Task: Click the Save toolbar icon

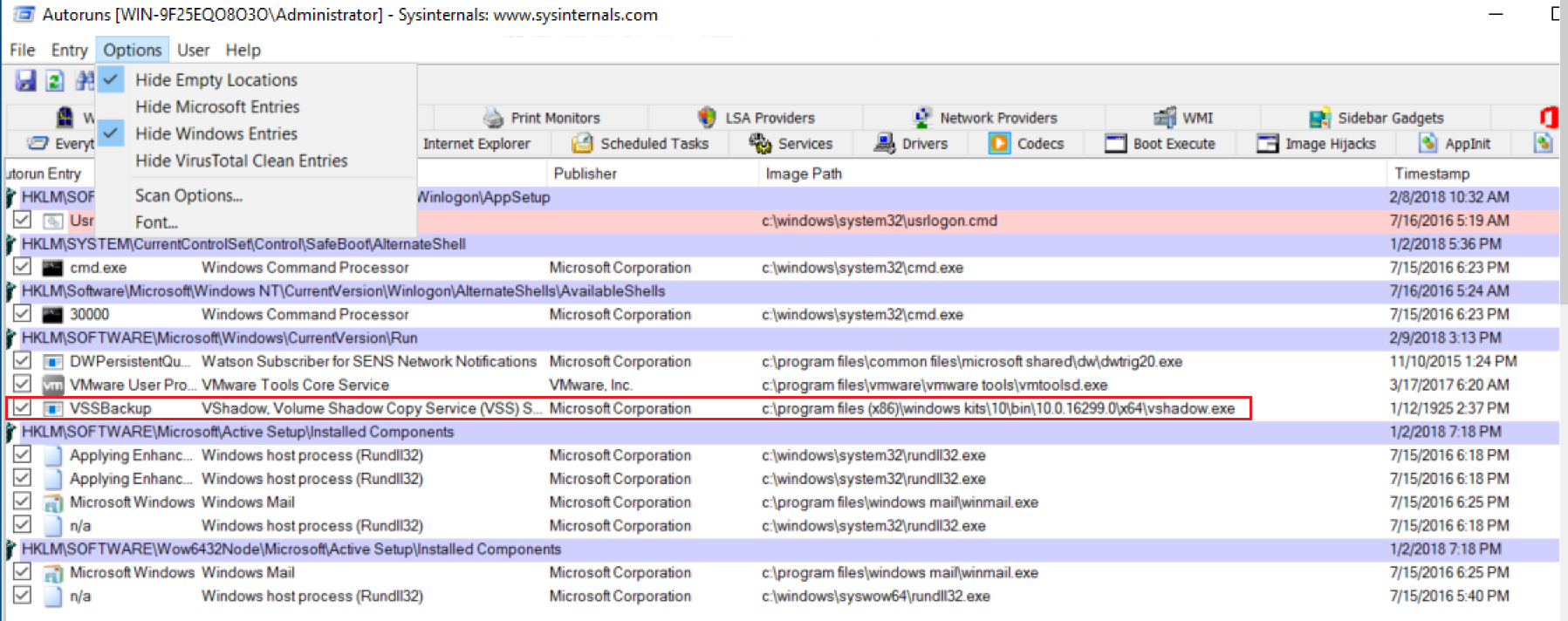Action: [x=26, y=81]
